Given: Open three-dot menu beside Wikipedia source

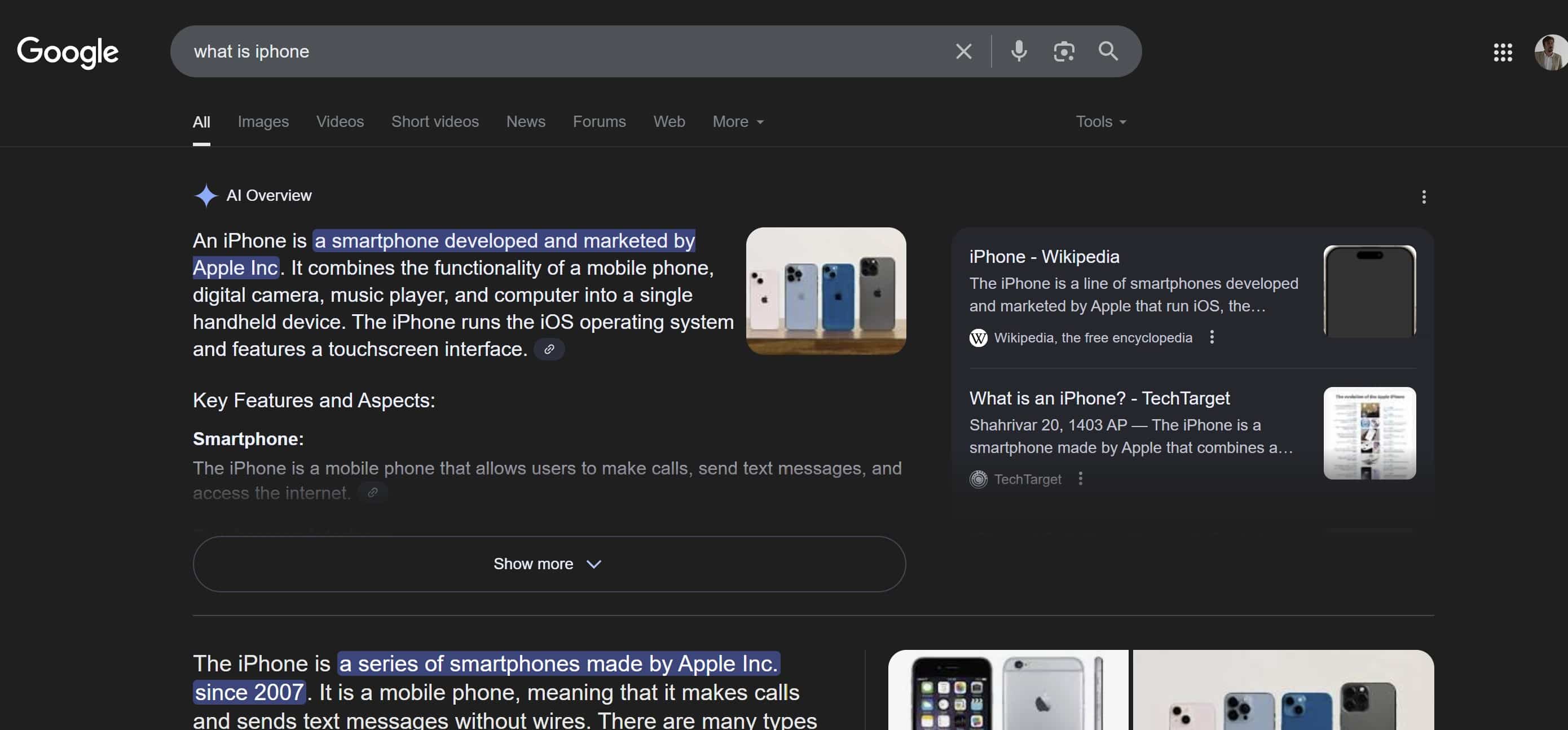Looking at the screenshot, I should click(1212, 337).
